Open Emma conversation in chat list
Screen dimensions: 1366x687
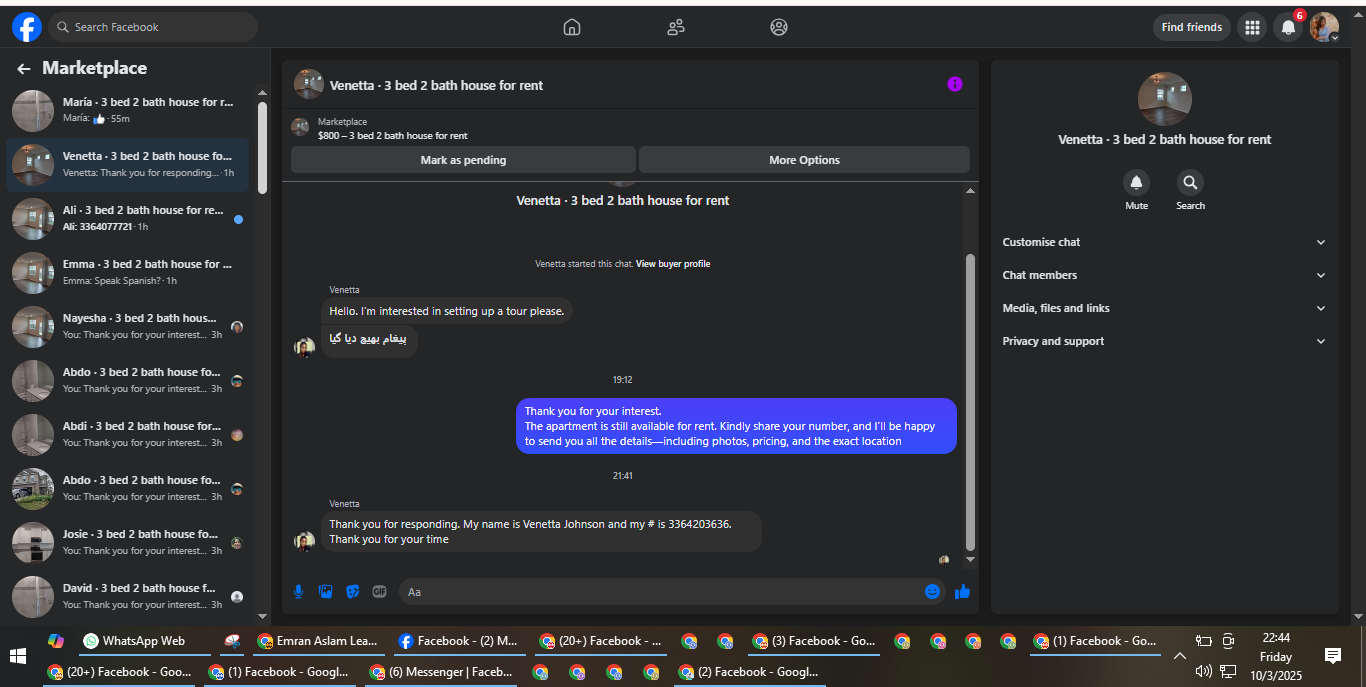click(128, 272)
